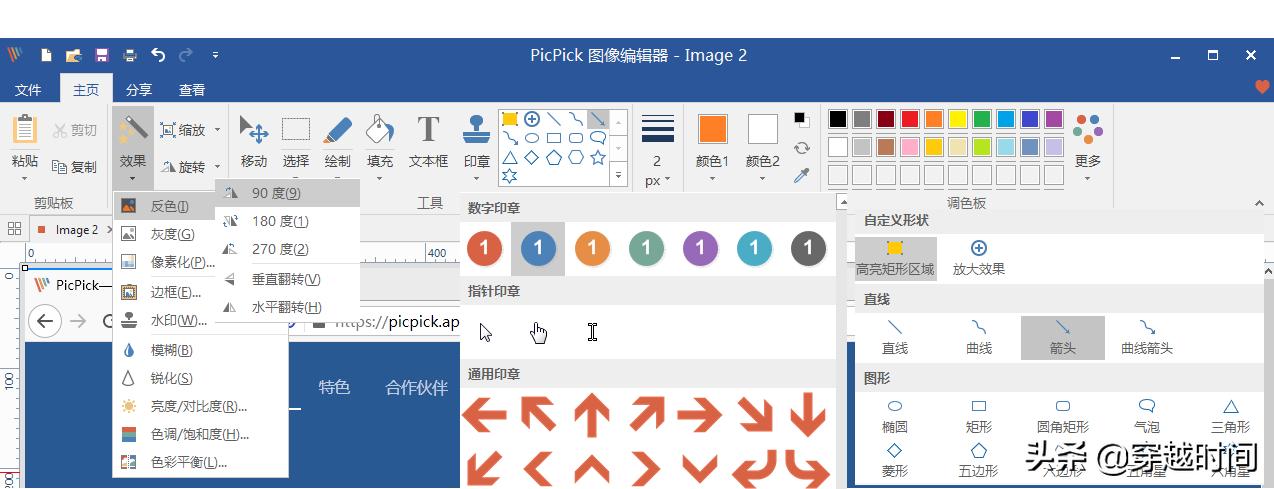Choose the red swatch in palette

coord(910,119)
